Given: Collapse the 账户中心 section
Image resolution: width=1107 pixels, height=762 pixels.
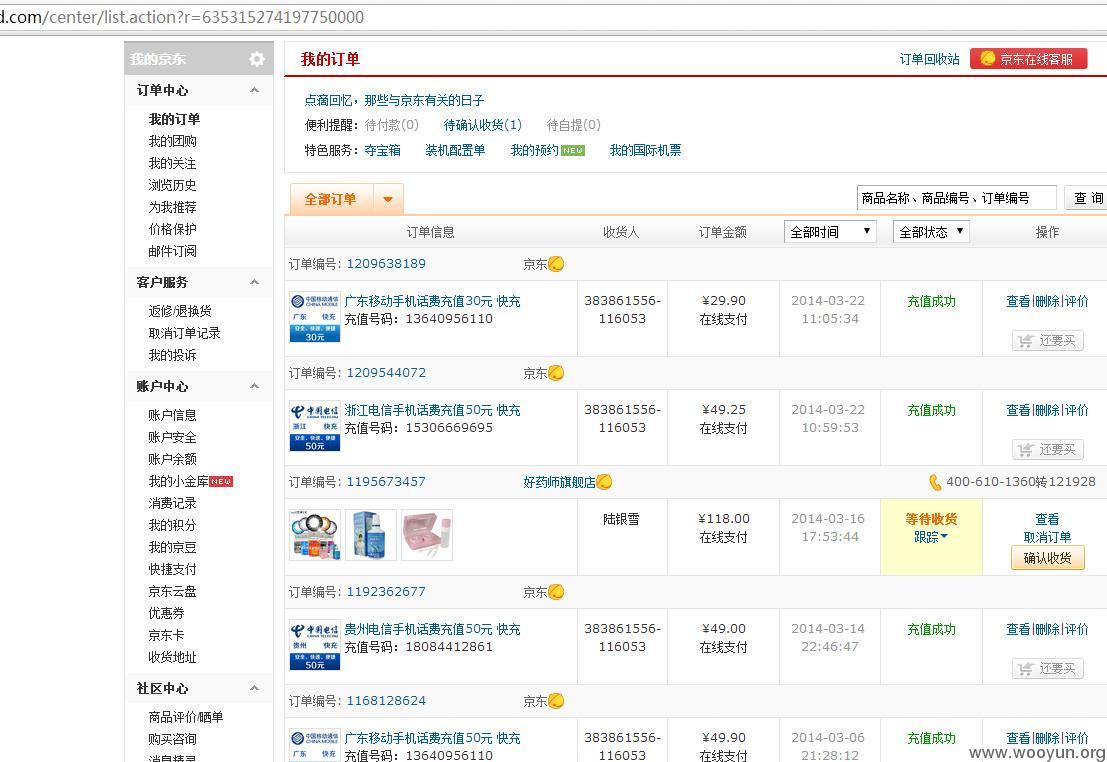Looking at the screenshot, I should click(x=254, y=386).
